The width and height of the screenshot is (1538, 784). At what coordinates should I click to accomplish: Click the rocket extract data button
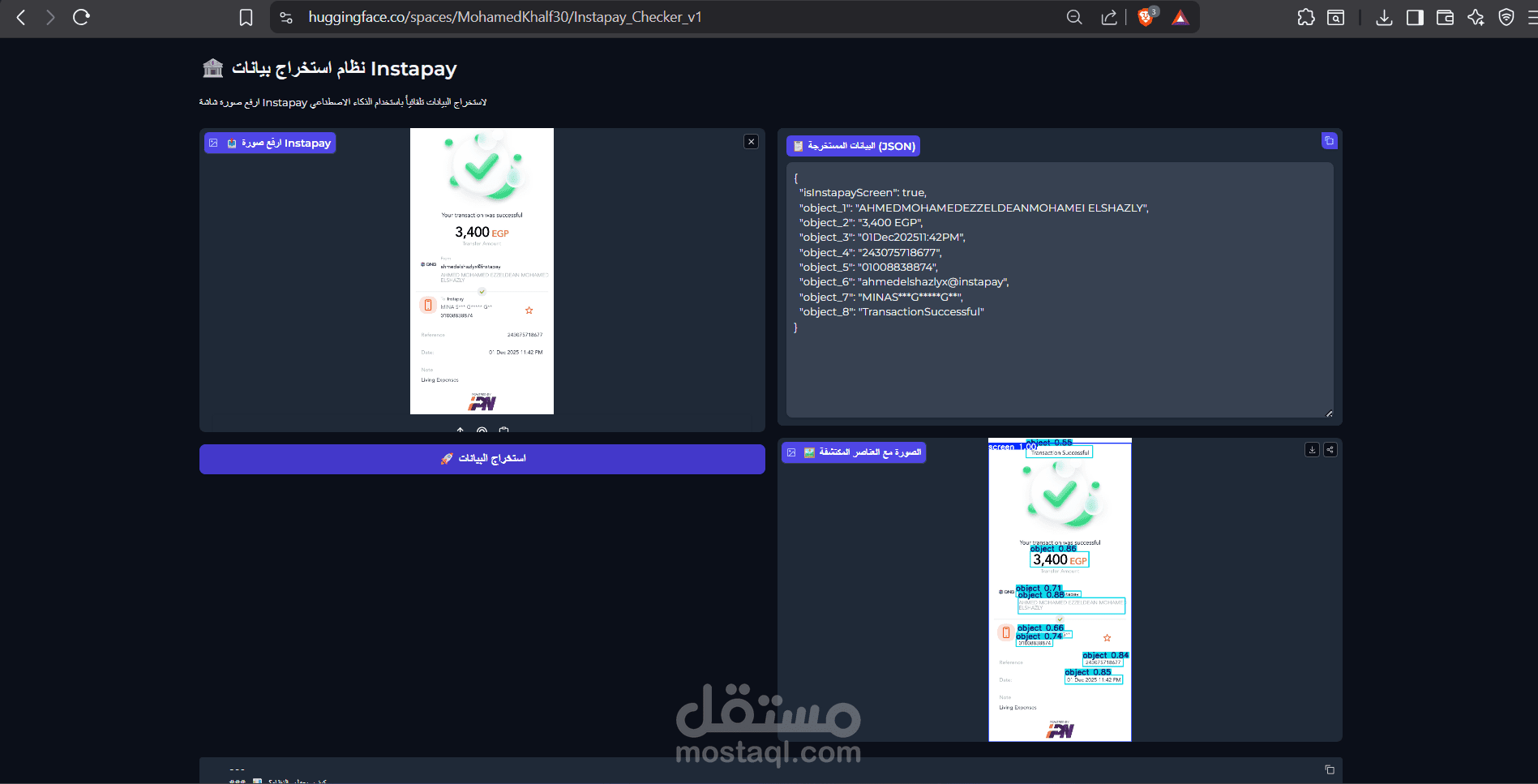coord(482,459)
